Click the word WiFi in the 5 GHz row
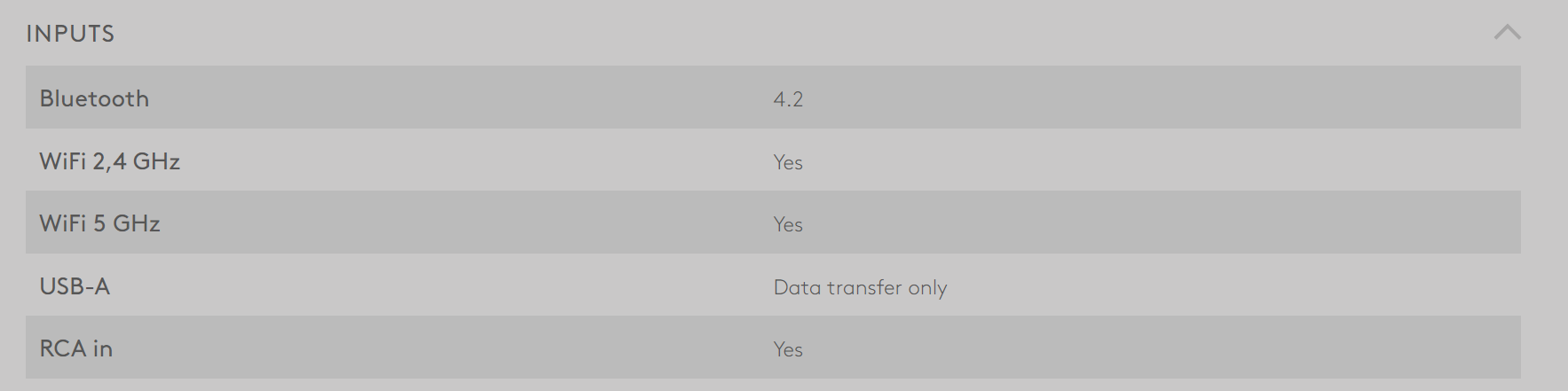 pos(62,223)
